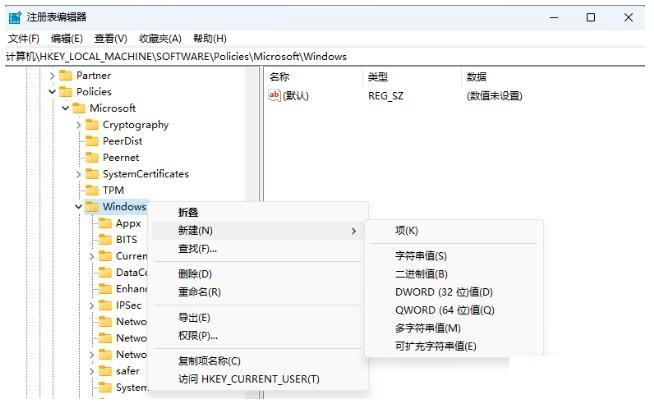Choose 复制项名称(C) in context menu
The height and width of the screenshot is (410, 654).
tap(259, 361)
